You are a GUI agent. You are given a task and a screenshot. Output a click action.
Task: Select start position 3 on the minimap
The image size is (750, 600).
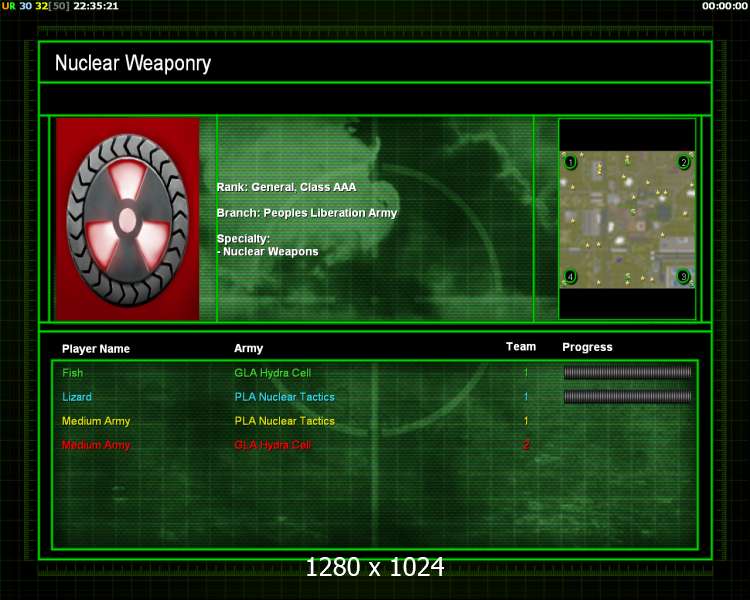coord(684,276)
